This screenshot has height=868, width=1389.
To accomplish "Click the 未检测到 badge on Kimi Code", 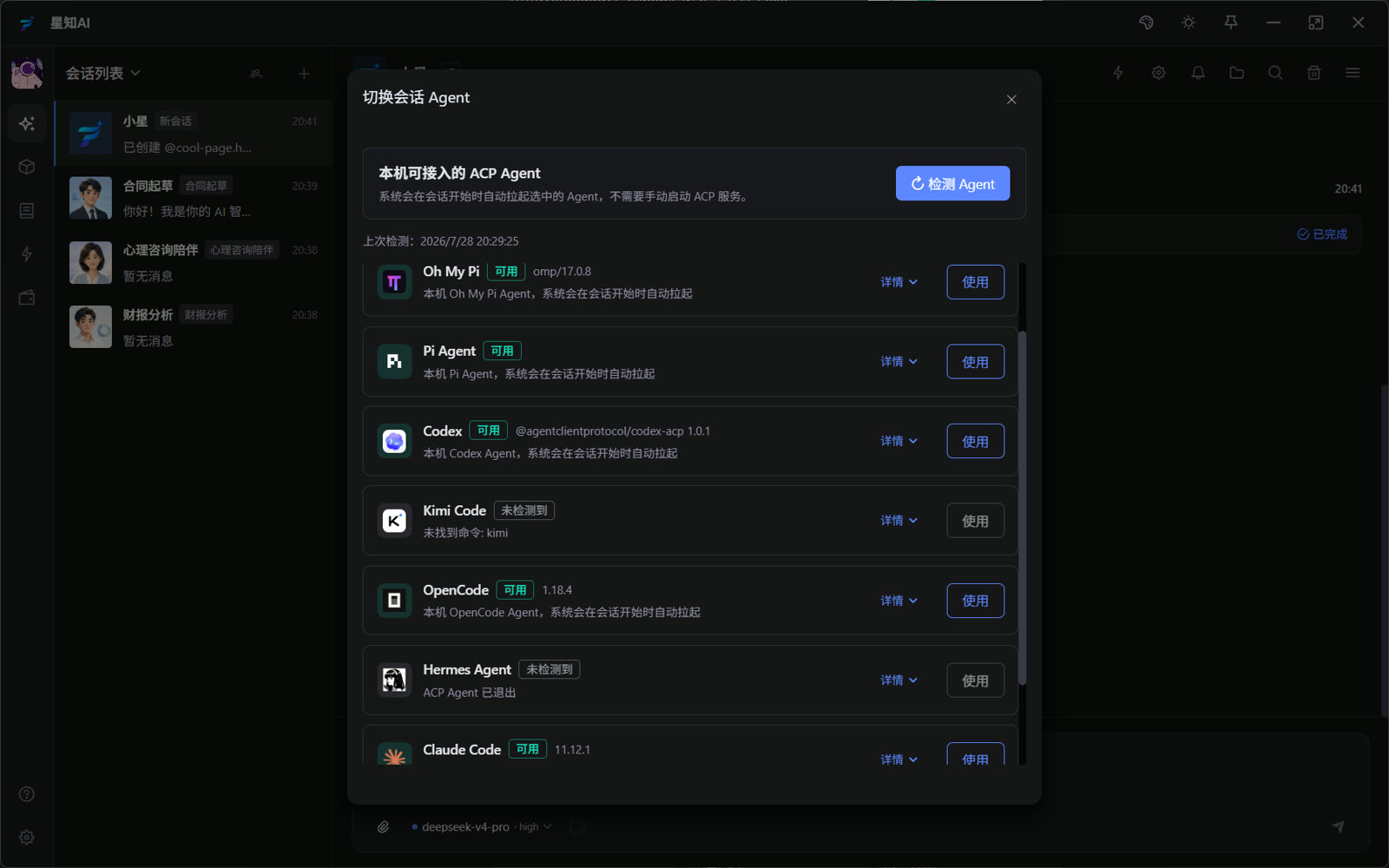I will tap(524, 510).
